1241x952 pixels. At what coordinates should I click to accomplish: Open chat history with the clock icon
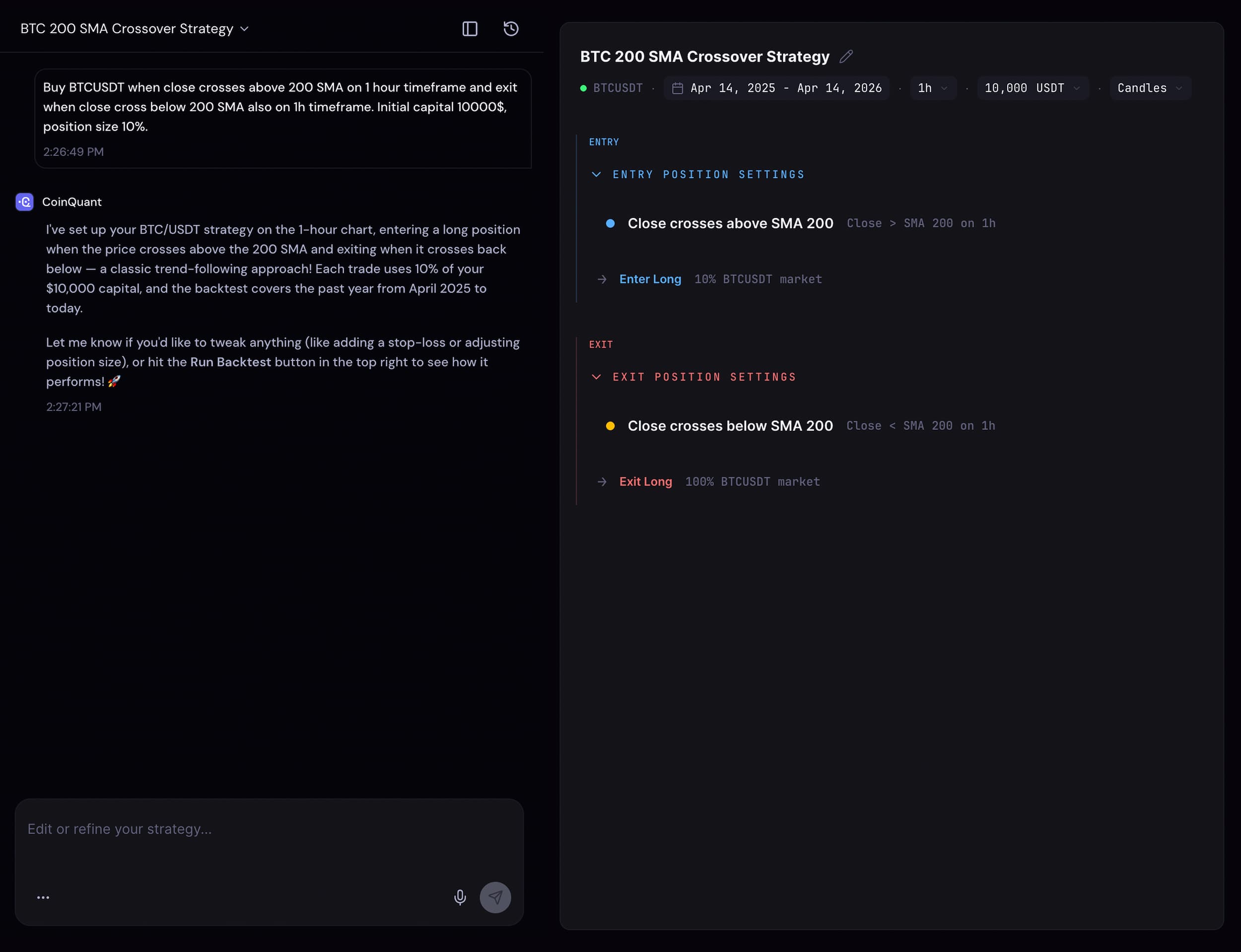point(511,28)
